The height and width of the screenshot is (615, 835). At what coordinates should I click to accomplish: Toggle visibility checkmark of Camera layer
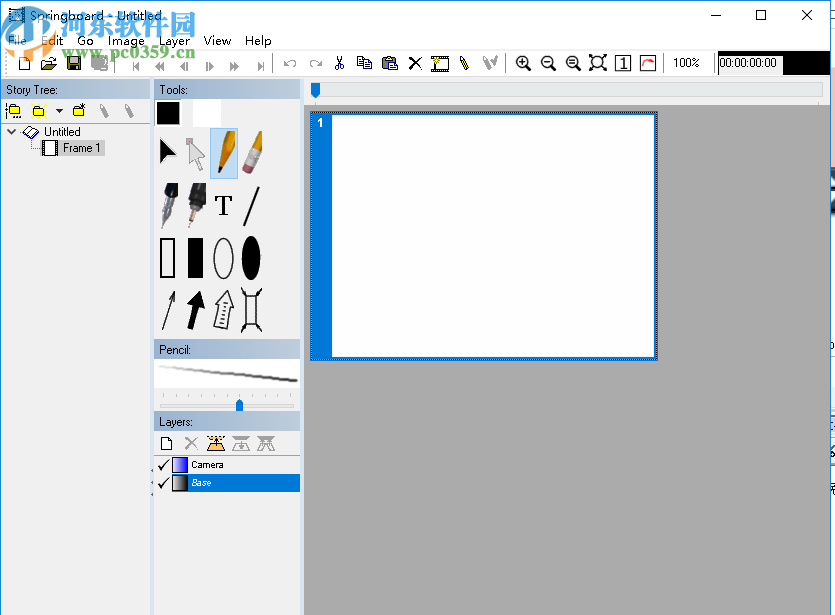tap(163, 465)
